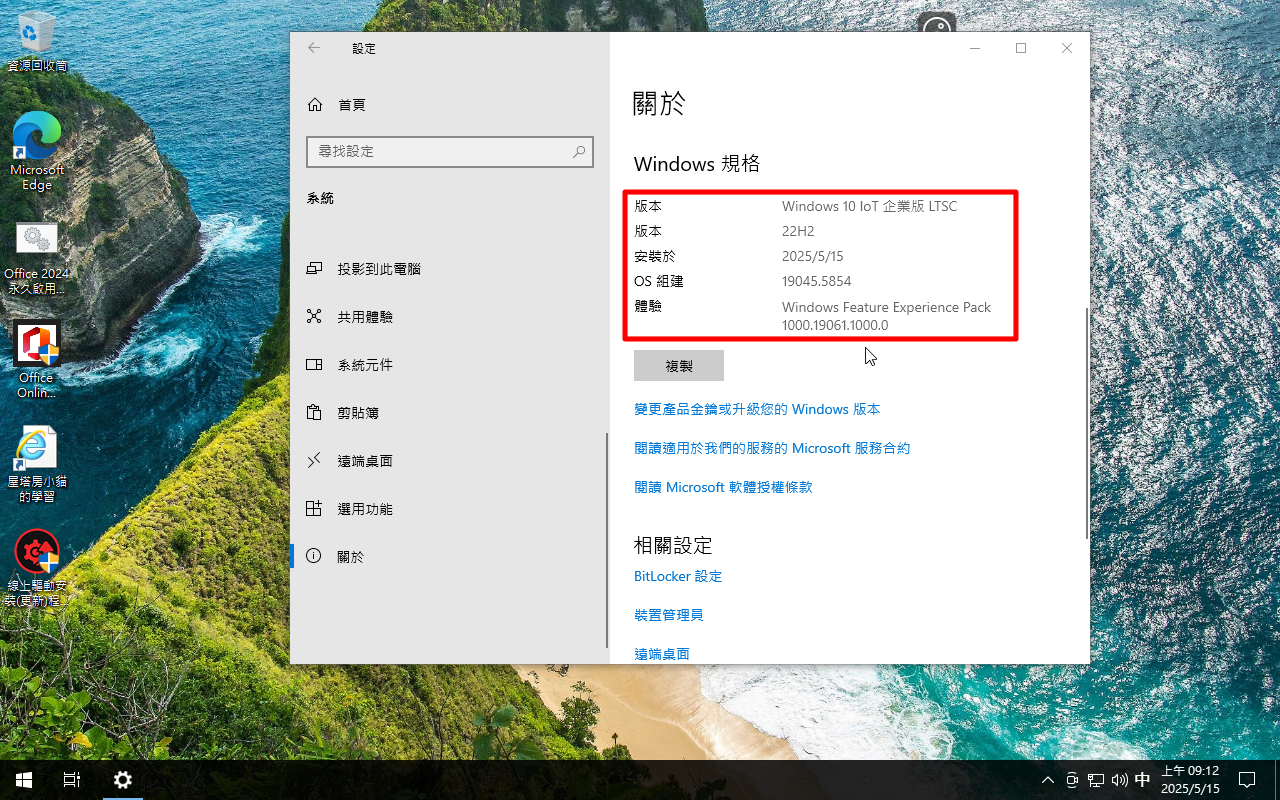Select the Office Online desktop icon
This screenshot has height=800, width=1280.
[x=37, y=360]
